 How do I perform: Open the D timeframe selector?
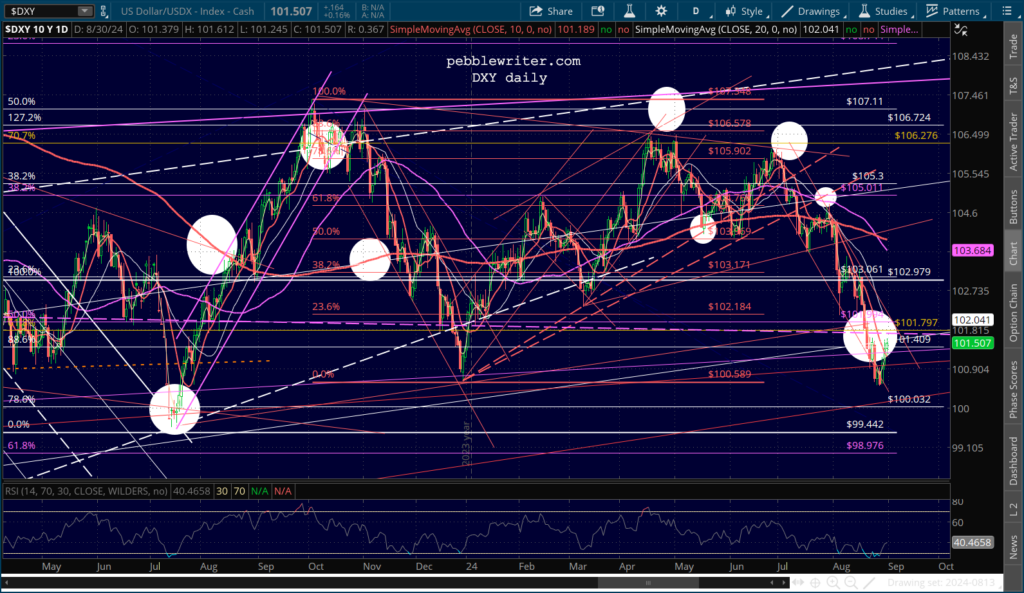tap(696, 11)
